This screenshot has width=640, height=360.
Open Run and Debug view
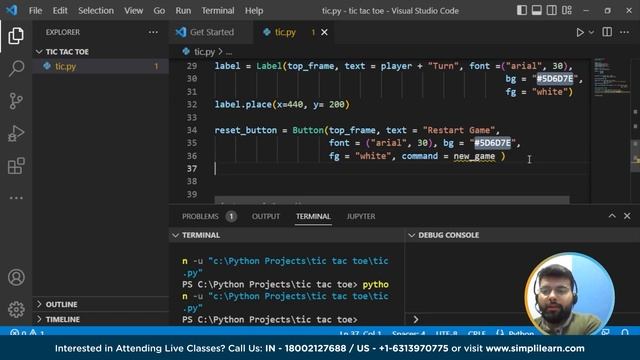point(16,133)
